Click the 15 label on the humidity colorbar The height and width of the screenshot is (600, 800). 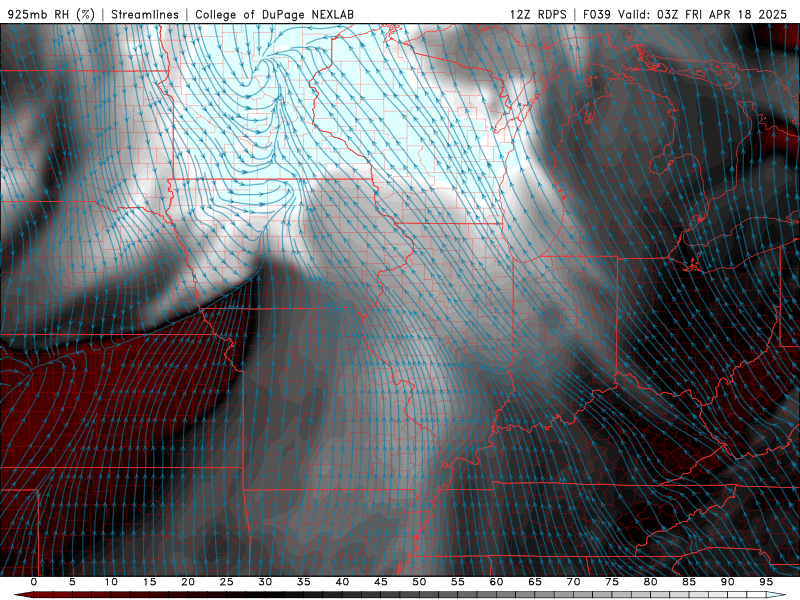tap(149, 582)
